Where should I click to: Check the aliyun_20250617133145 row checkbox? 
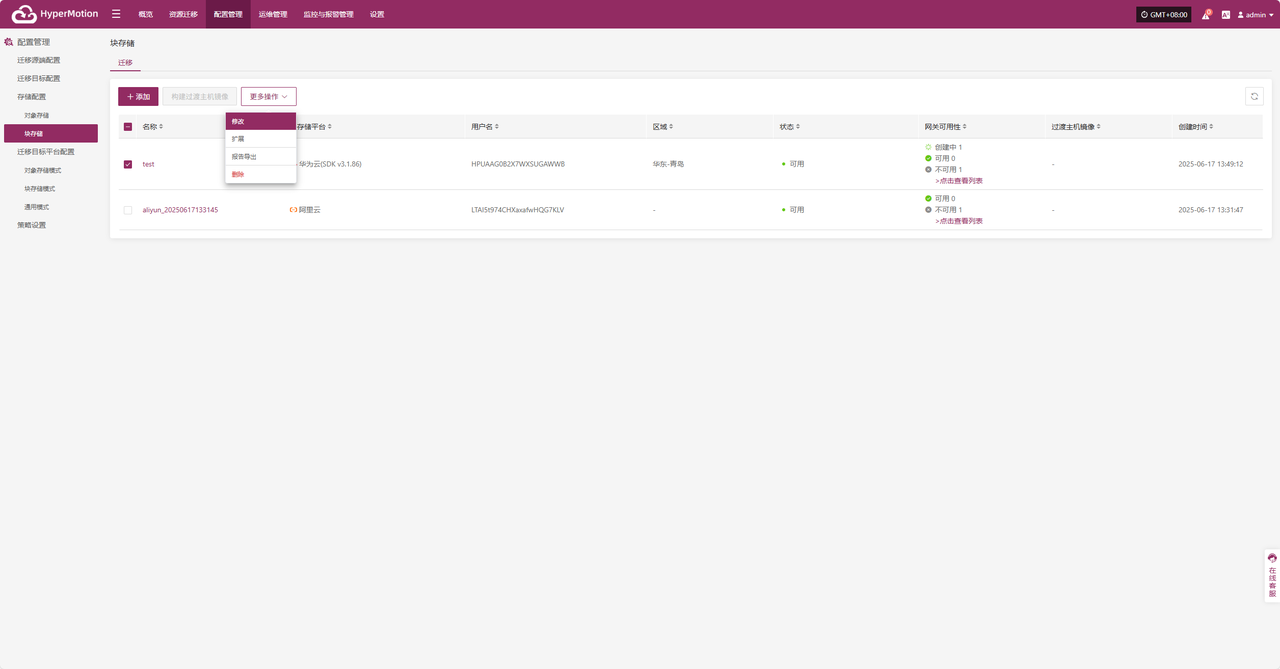tap(127, 210)
